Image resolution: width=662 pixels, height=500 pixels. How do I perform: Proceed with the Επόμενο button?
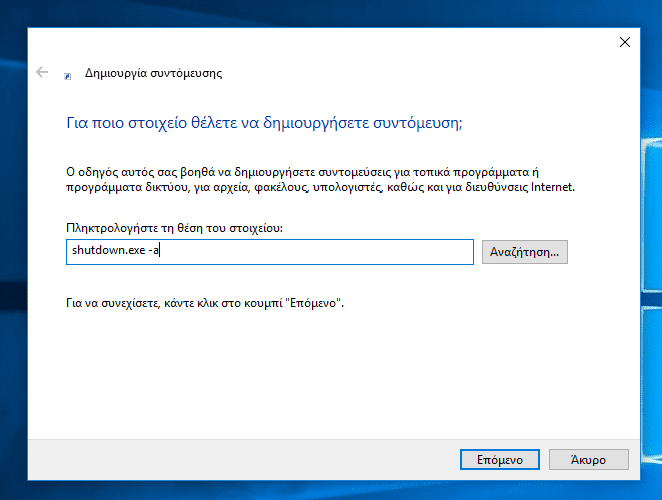click(x=500, y=459)
